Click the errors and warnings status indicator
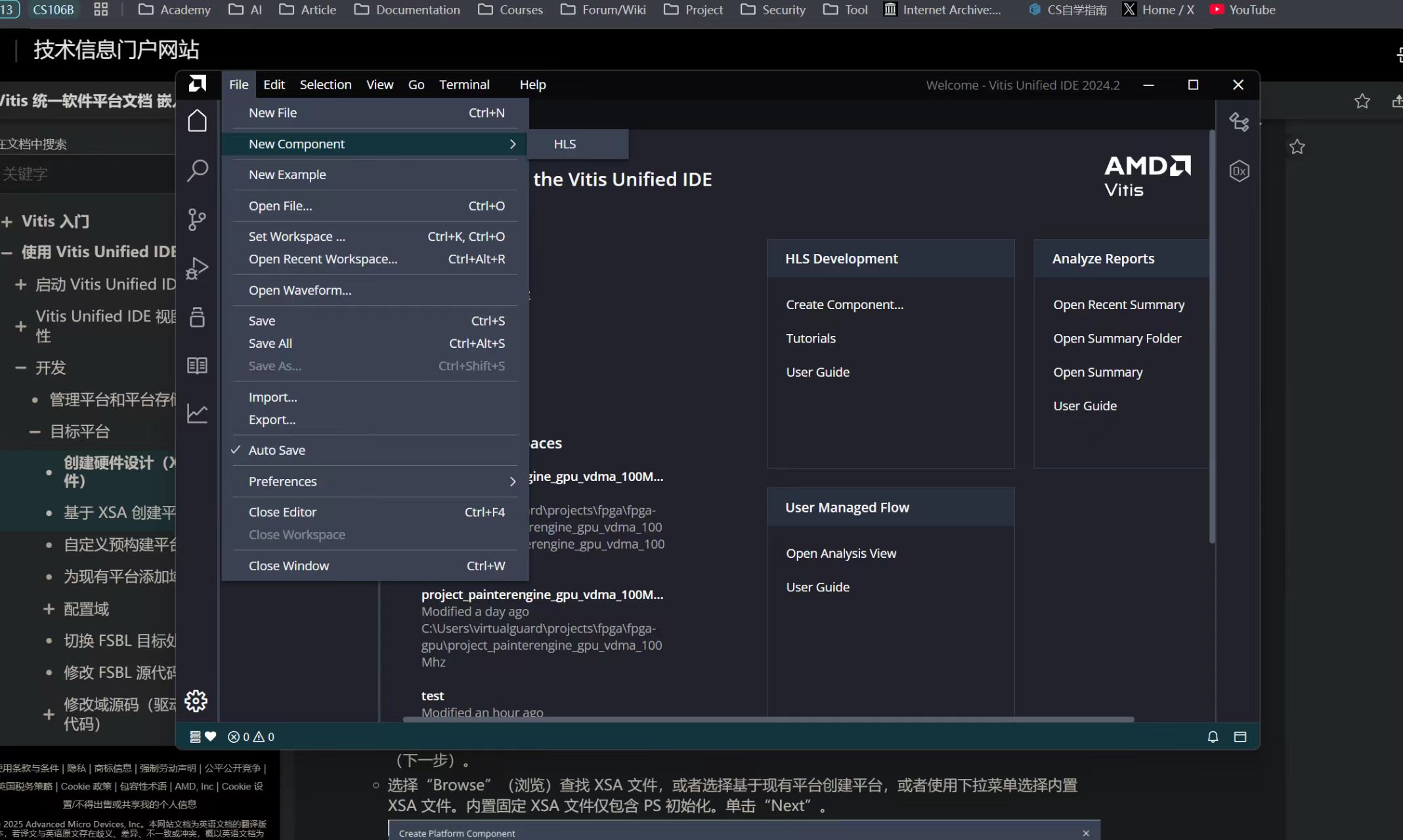This screenshot has height=840, width=1403. pyautogui.click(x=251, y=737)
